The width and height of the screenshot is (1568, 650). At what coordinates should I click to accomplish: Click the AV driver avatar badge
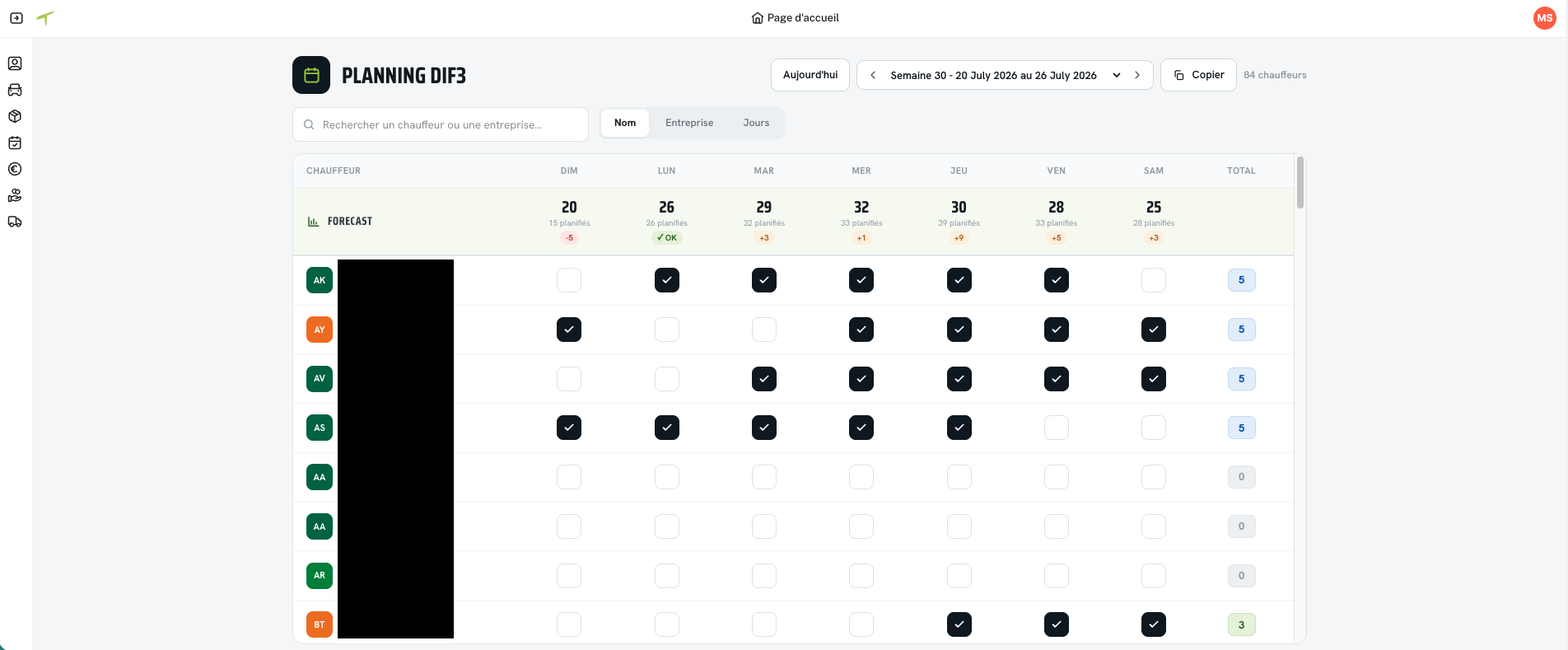point(320,379)
